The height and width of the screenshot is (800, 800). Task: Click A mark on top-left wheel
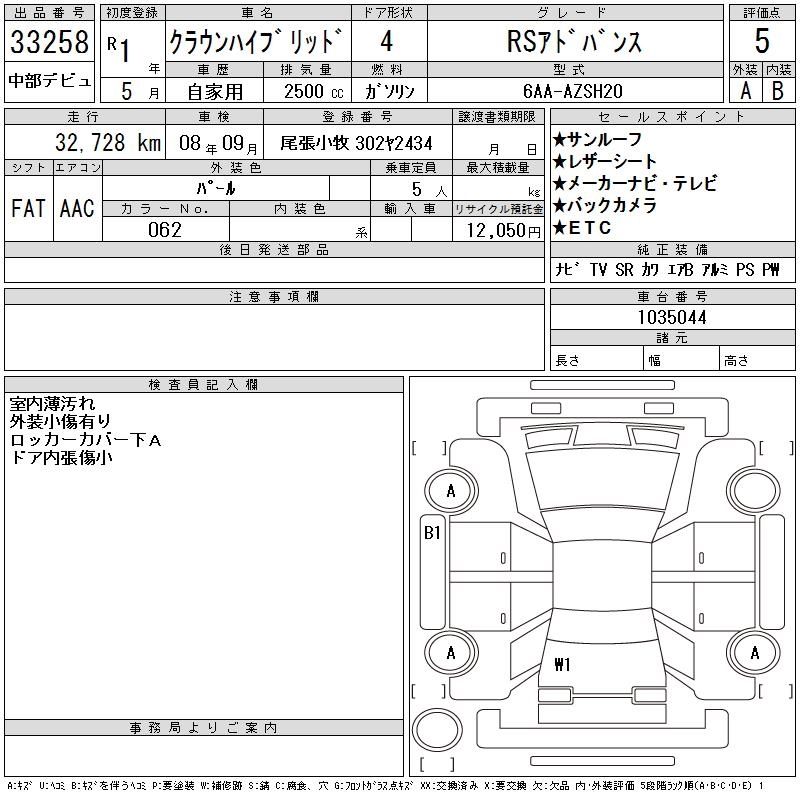tap(451, 491)
